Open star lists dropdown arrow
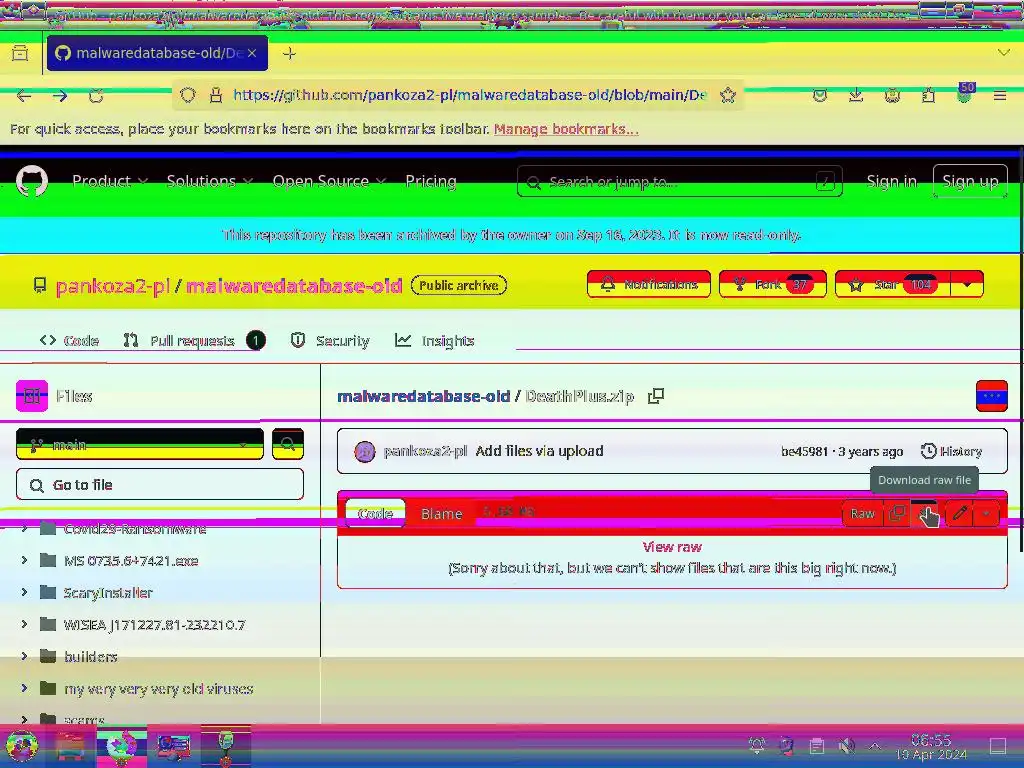Image resolution: width=1024 pixels, height=768 pixels. click(x=967, y=284)
